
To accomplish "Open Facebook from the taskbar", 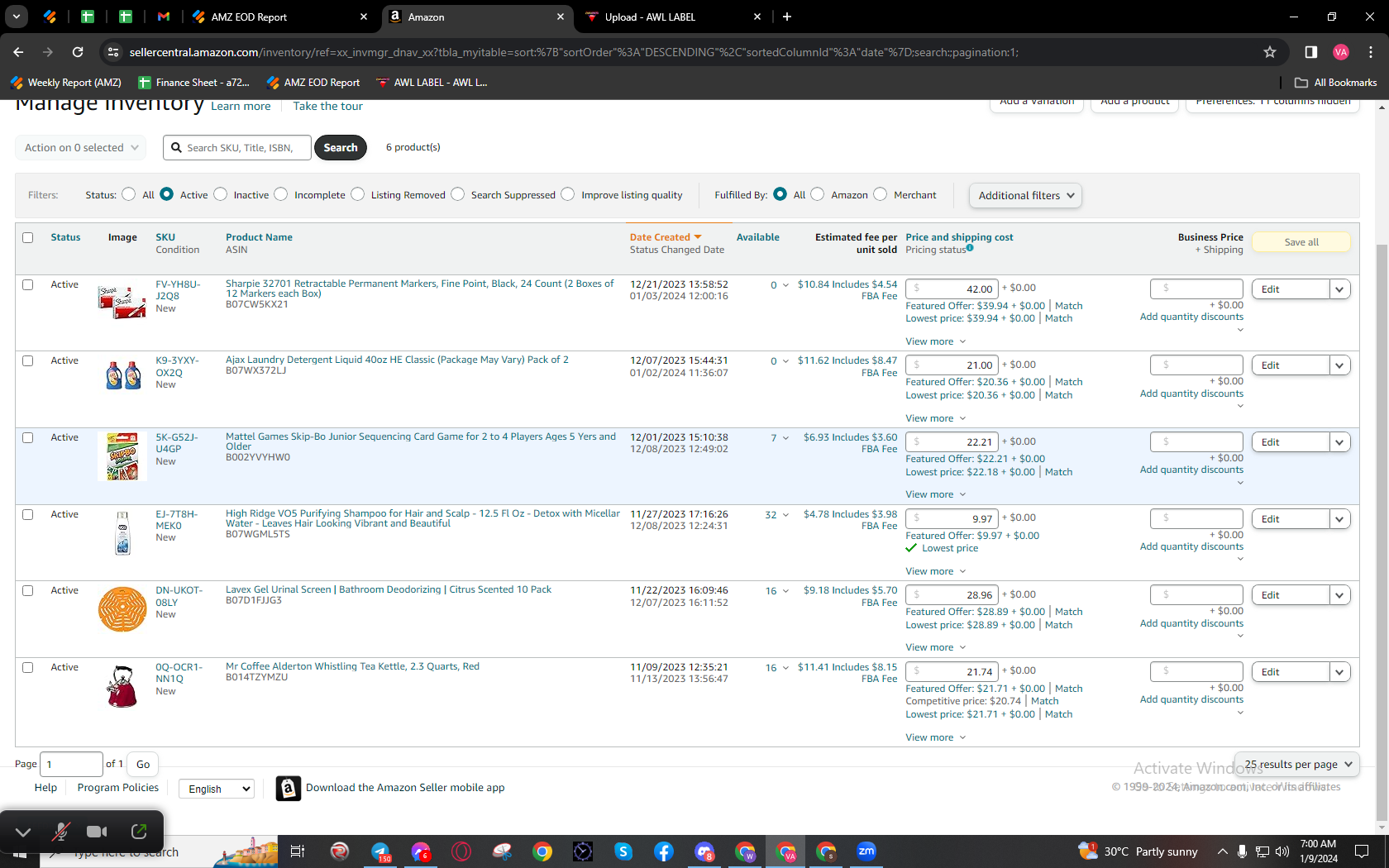I will pyautogui.click(x=664, y=851).
